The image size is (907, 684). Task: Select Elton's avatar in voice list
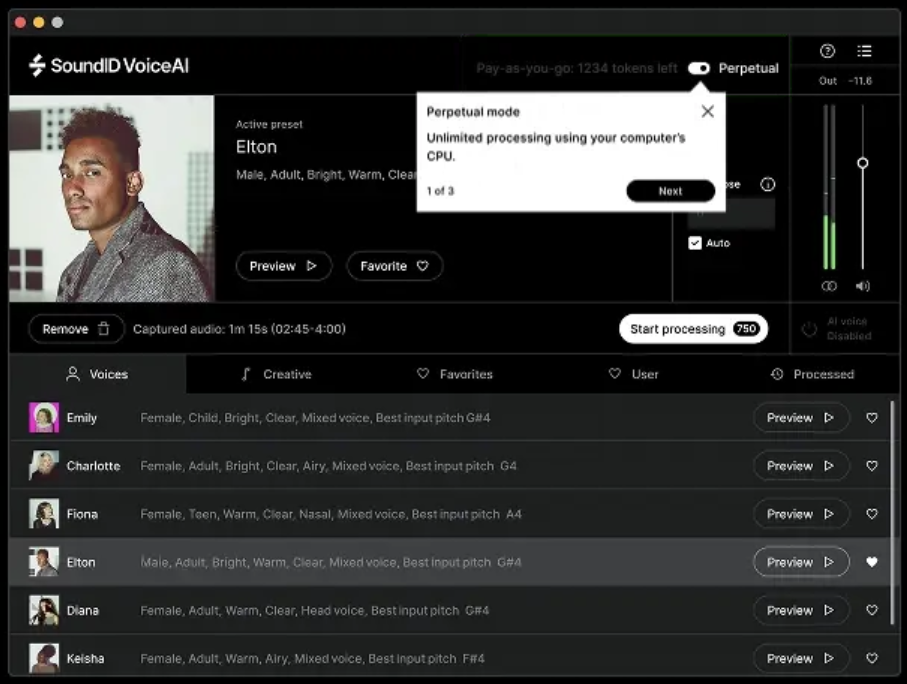(44, 562)
